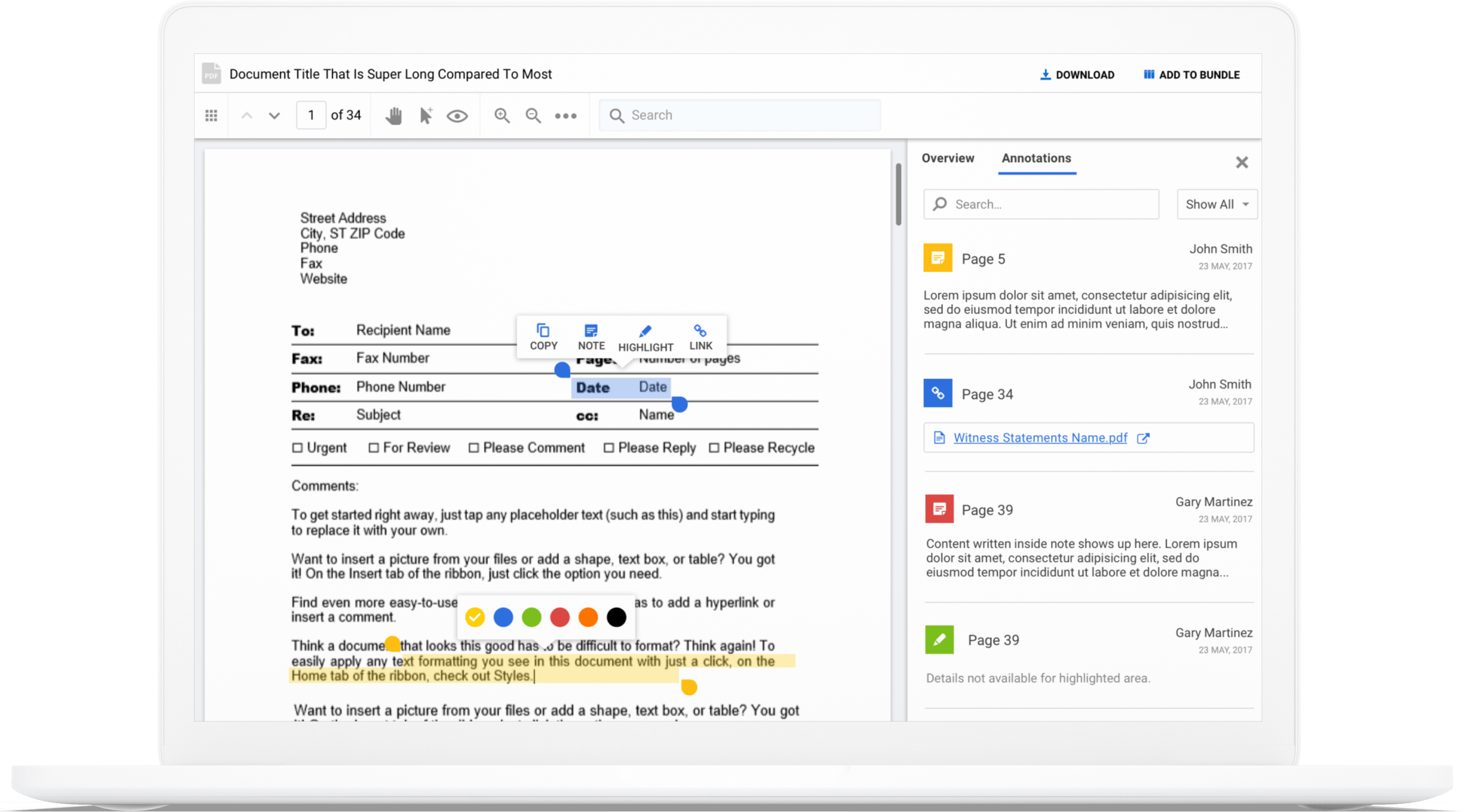
Task: Check the Please Reply checkbox
Action: click(609, 448)
